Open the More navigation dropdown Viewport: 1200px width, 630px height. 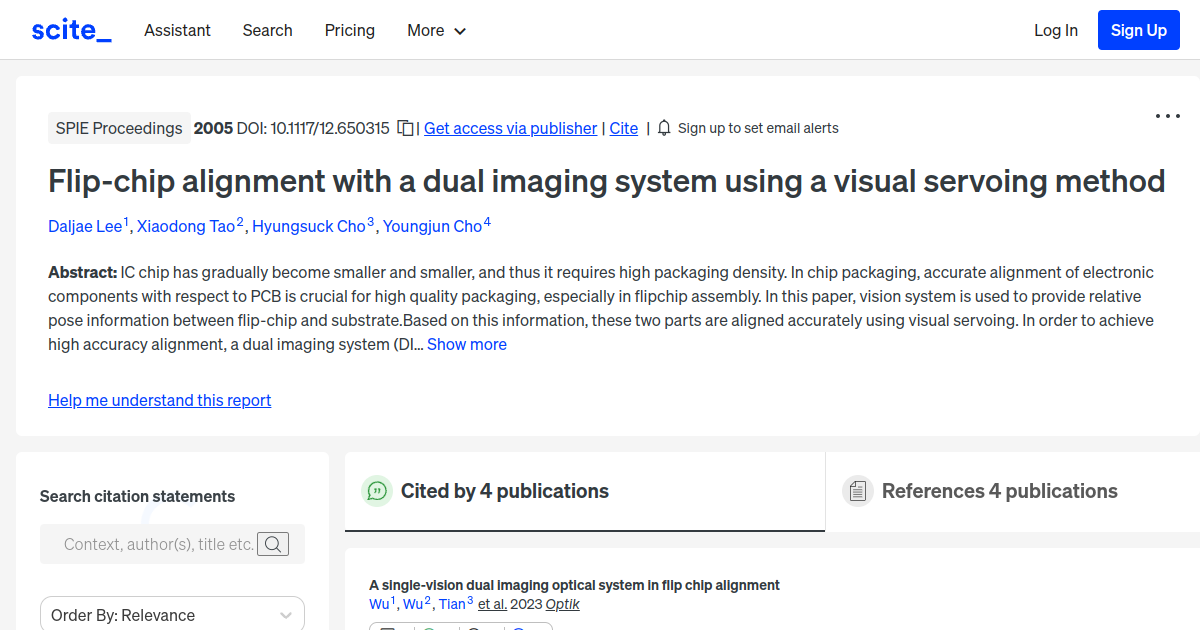point(436,30)
